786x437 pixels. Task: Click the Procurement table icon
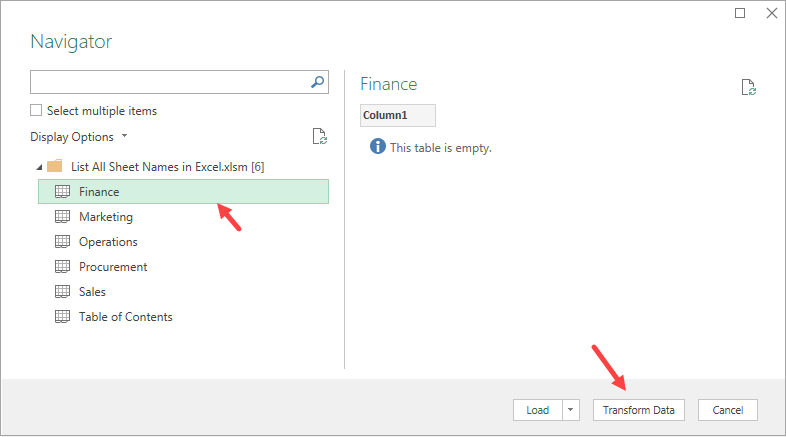62,267
